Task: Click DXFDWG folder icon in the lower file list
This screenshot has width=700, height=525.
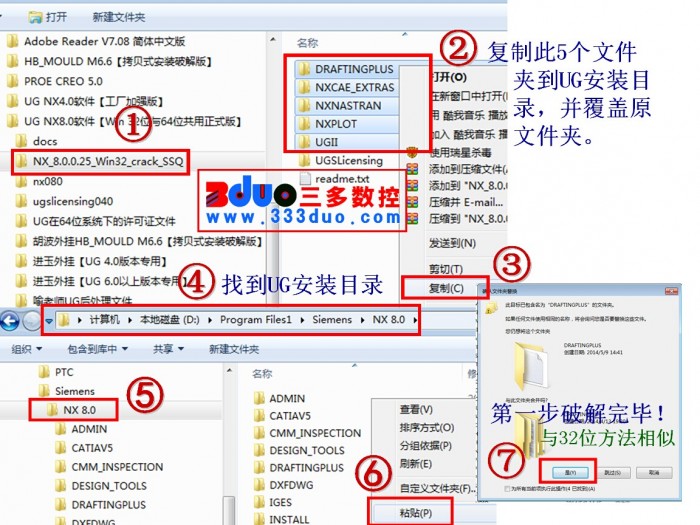Action: (x=259, y=485)
